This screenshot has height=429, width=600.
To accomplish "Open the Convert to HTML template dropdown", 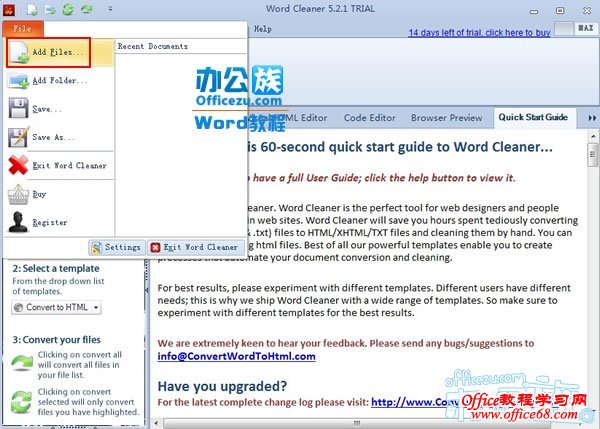I will pos(56,308).
